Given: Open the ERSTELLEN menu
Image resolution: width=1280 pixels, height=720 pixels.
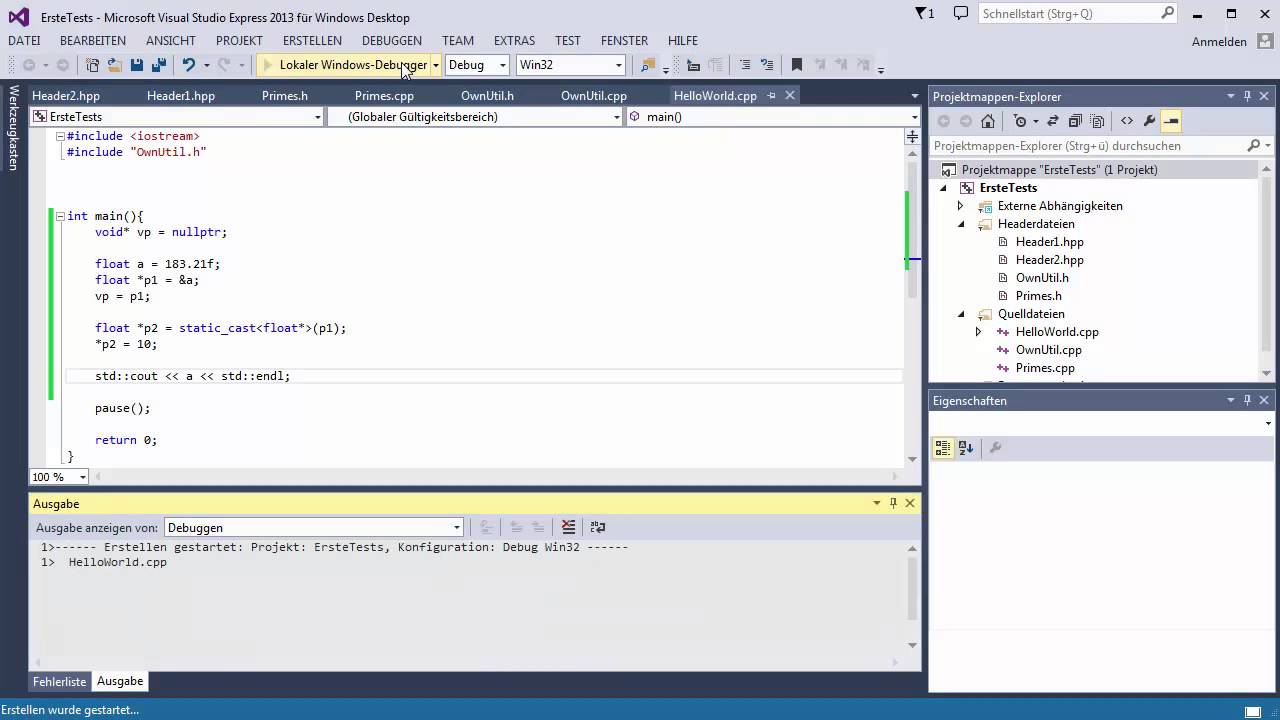Looking at the screenshot, I should pyautogui.click(x=312, y=40).
